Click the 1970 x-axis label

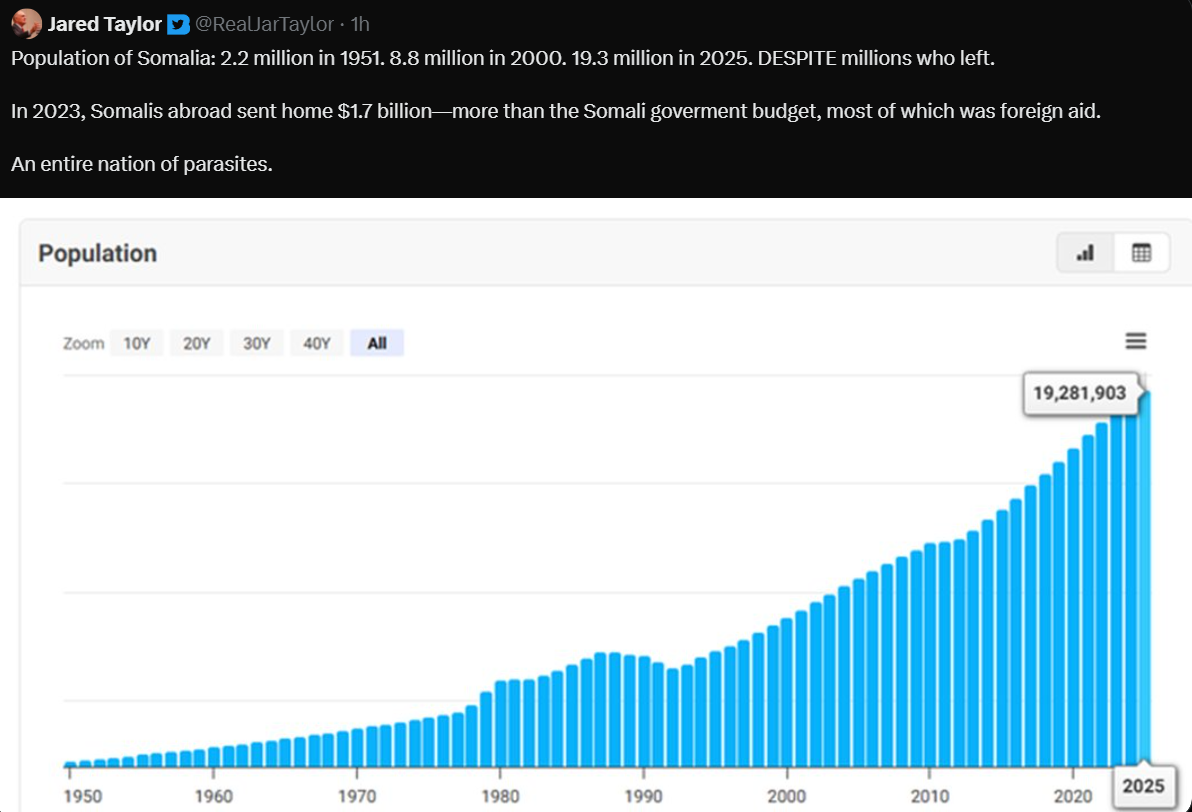pyautogui.click(x=357, y=796)
